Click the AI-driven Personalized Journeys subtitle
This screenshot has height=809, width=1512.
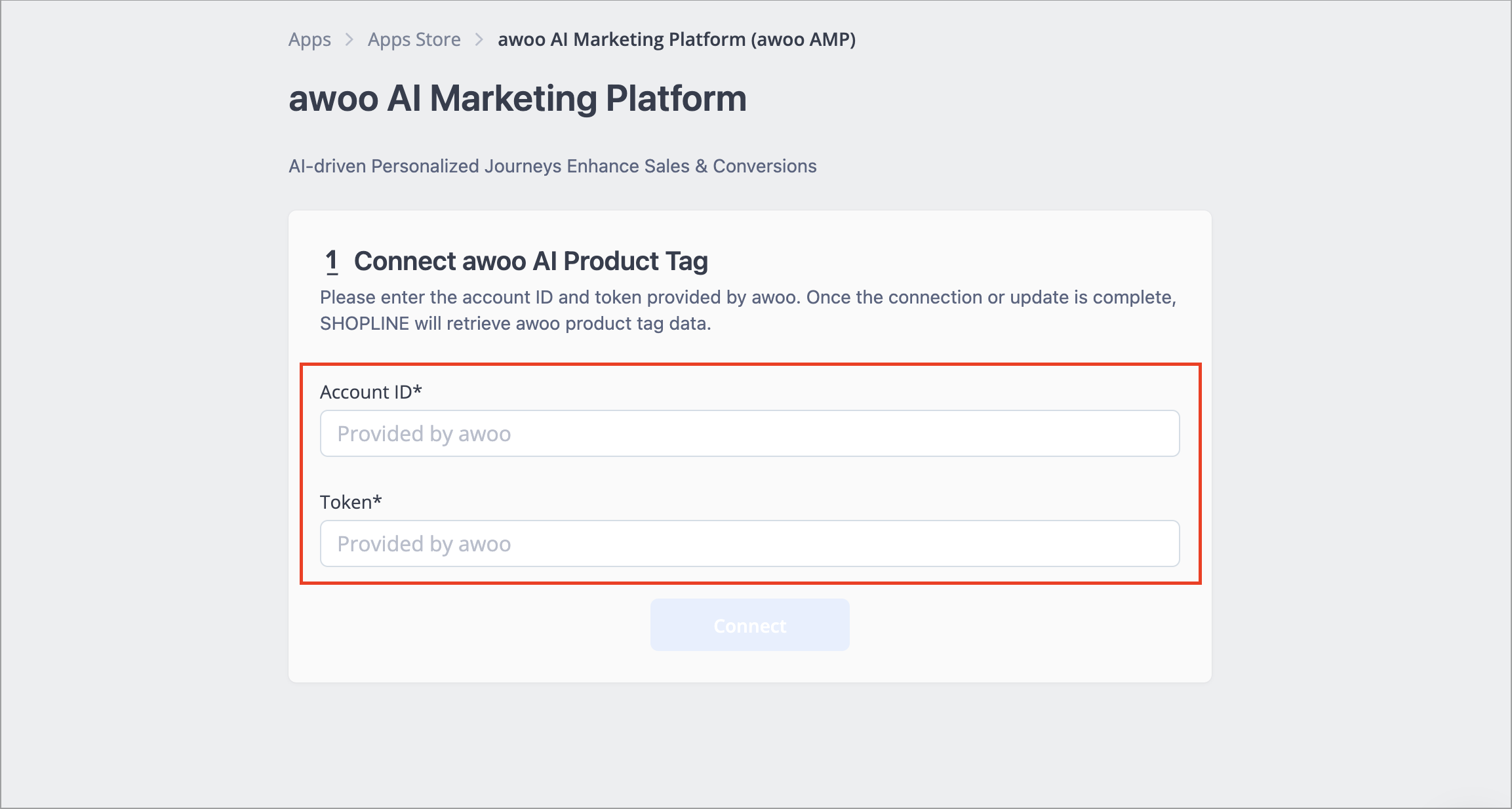point(553,166)
